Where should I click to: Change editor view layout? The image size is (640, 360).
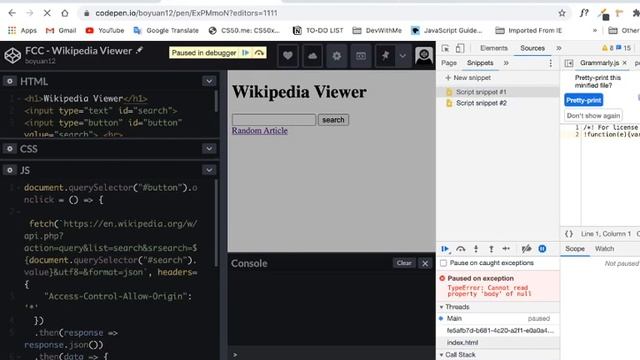361,56
